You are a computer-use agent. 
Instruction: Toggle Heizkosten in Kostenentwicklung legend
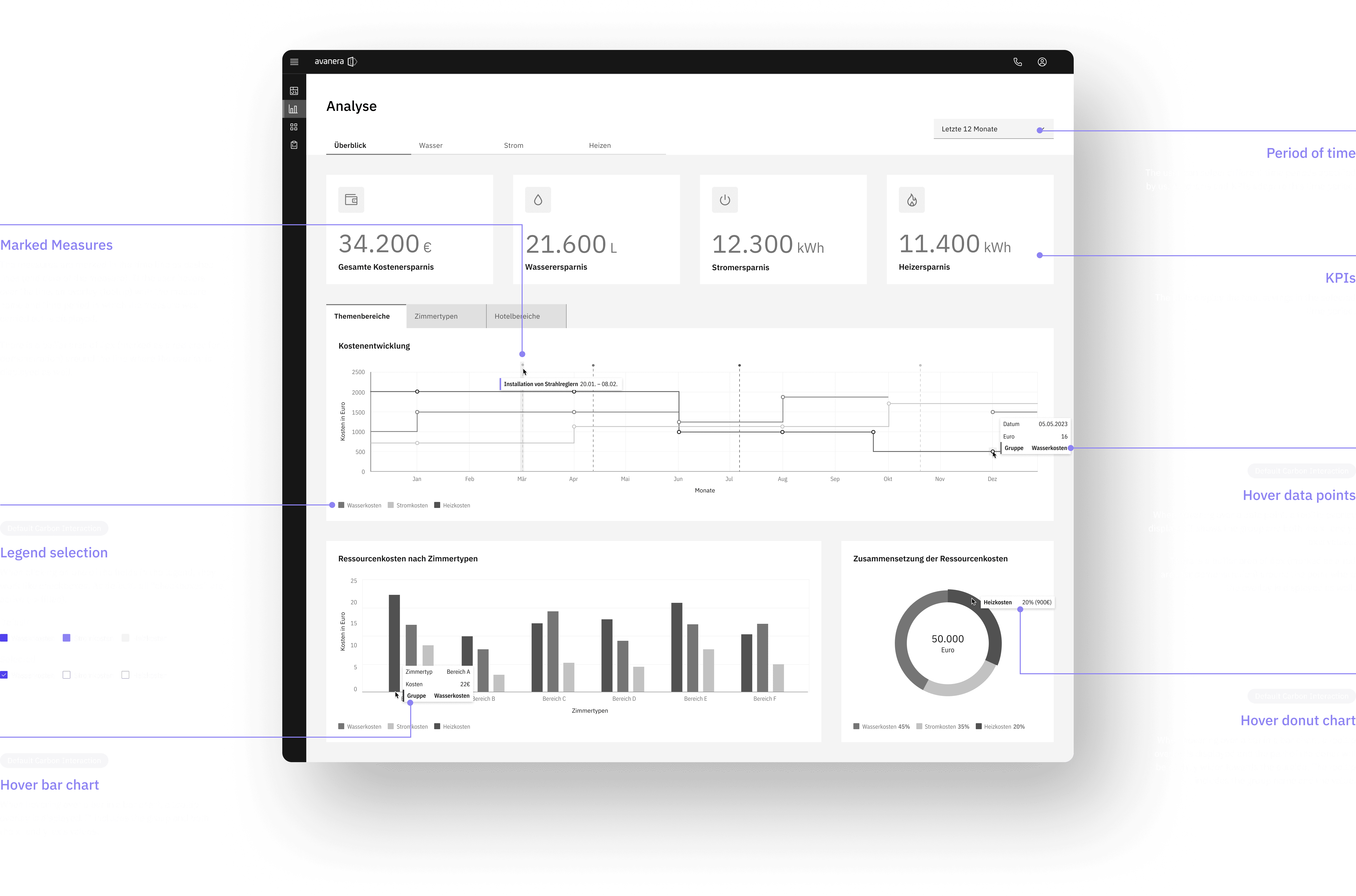452,505
